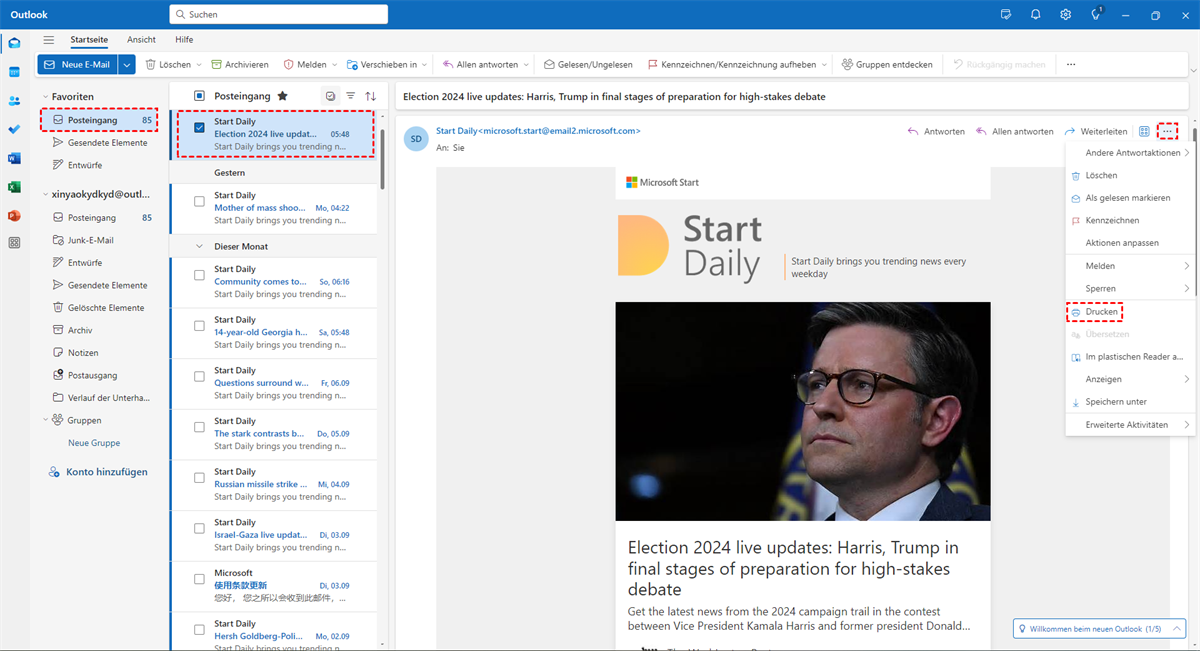Tick checkbox for Mother of mass shooter email

(199, 202)
